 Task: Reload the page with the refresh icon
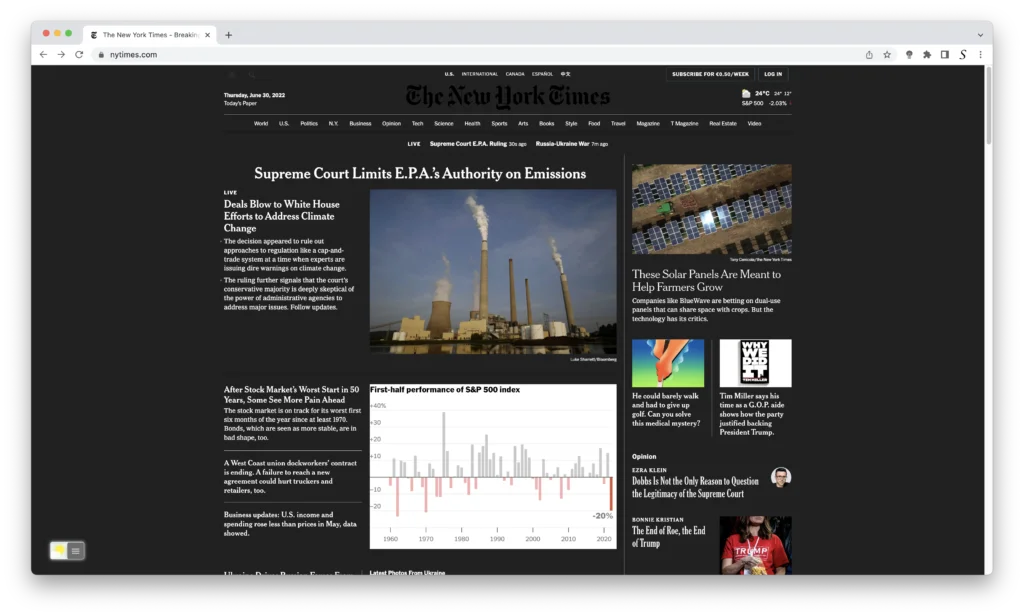tap(79, 55)
